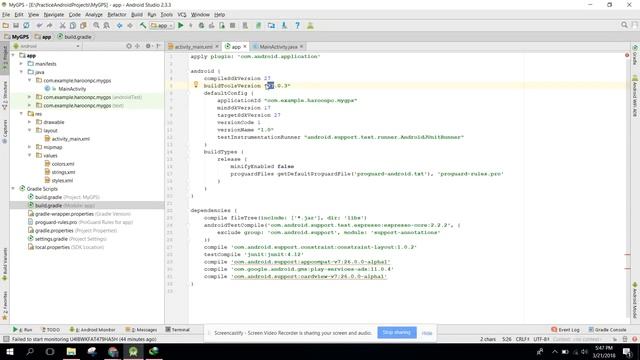Viewport: 640px width, 360px height.
Task: Click the Open file toolbar icon
Action: pos(6,25)
